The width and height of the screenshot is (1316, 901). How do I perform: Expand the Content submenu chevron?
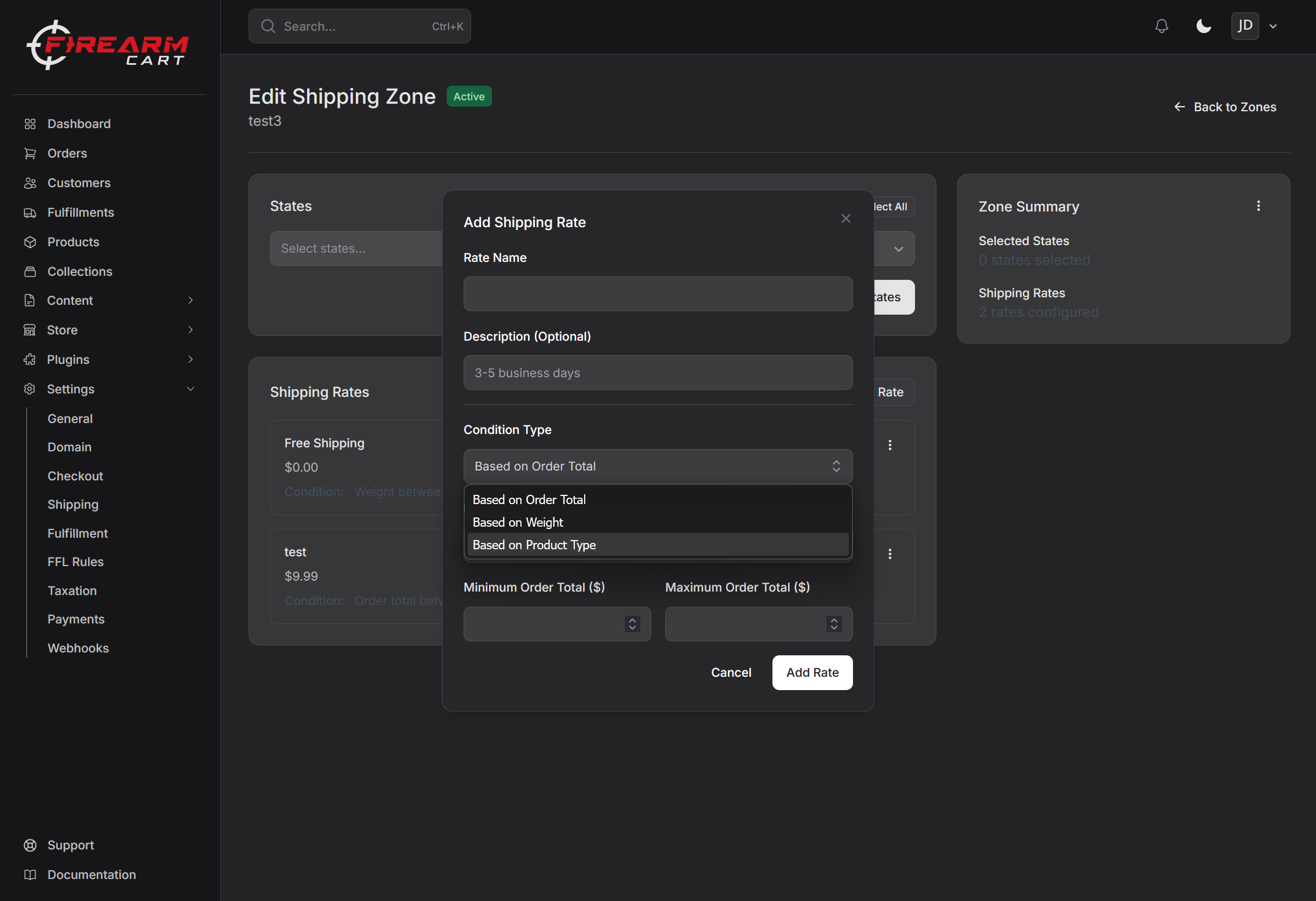click(191, 300)
